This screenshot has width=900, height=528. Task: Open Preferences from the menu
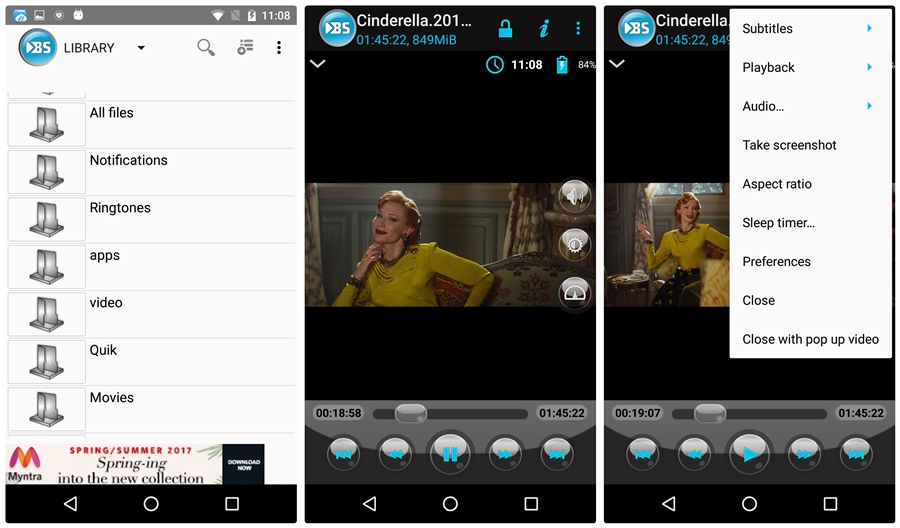[810, 262]
